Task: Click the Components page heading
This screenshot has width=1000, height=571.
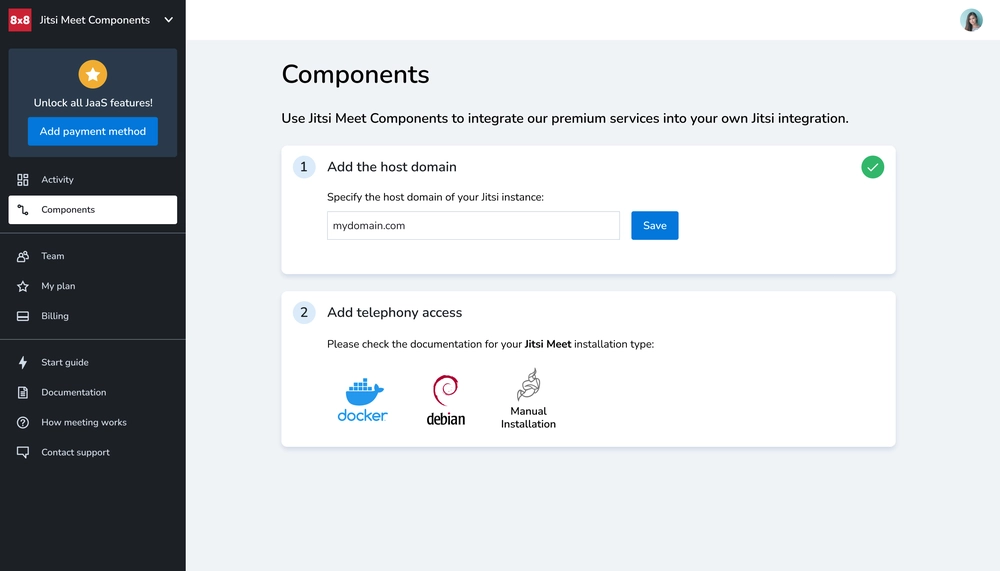Action: 355,75
